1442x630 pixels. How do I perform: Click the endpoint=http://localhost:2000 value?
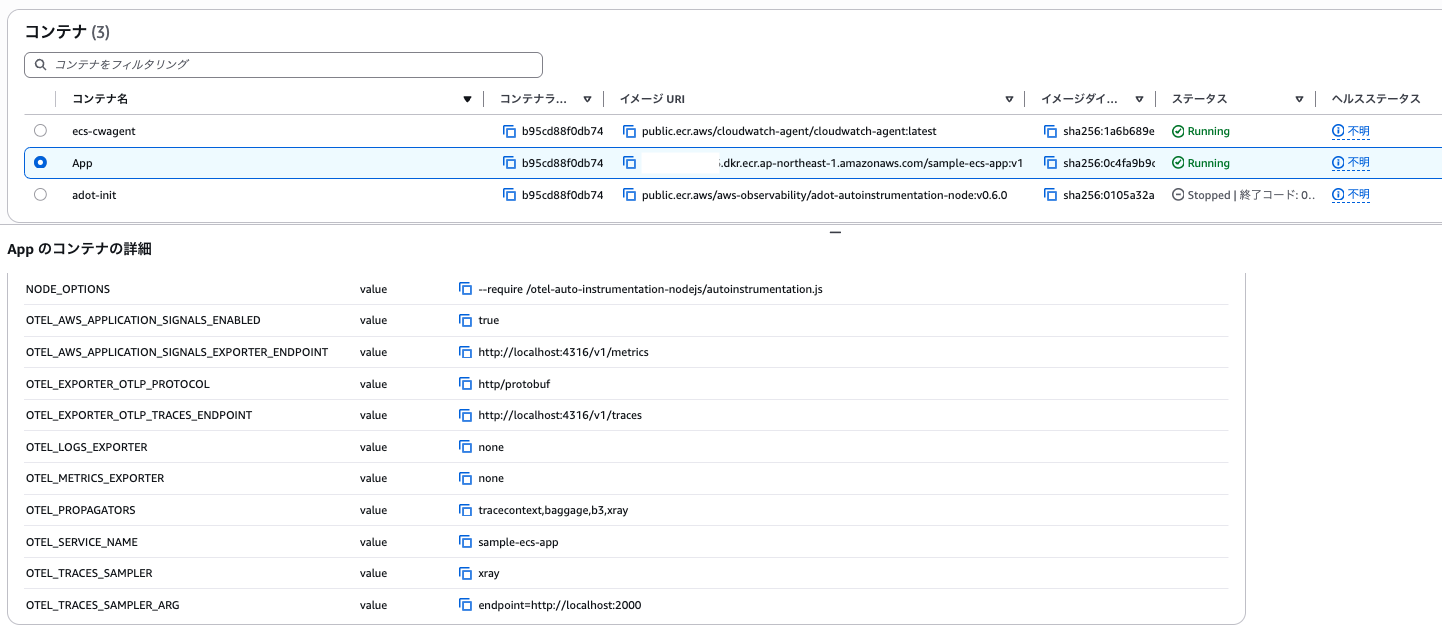560,605
